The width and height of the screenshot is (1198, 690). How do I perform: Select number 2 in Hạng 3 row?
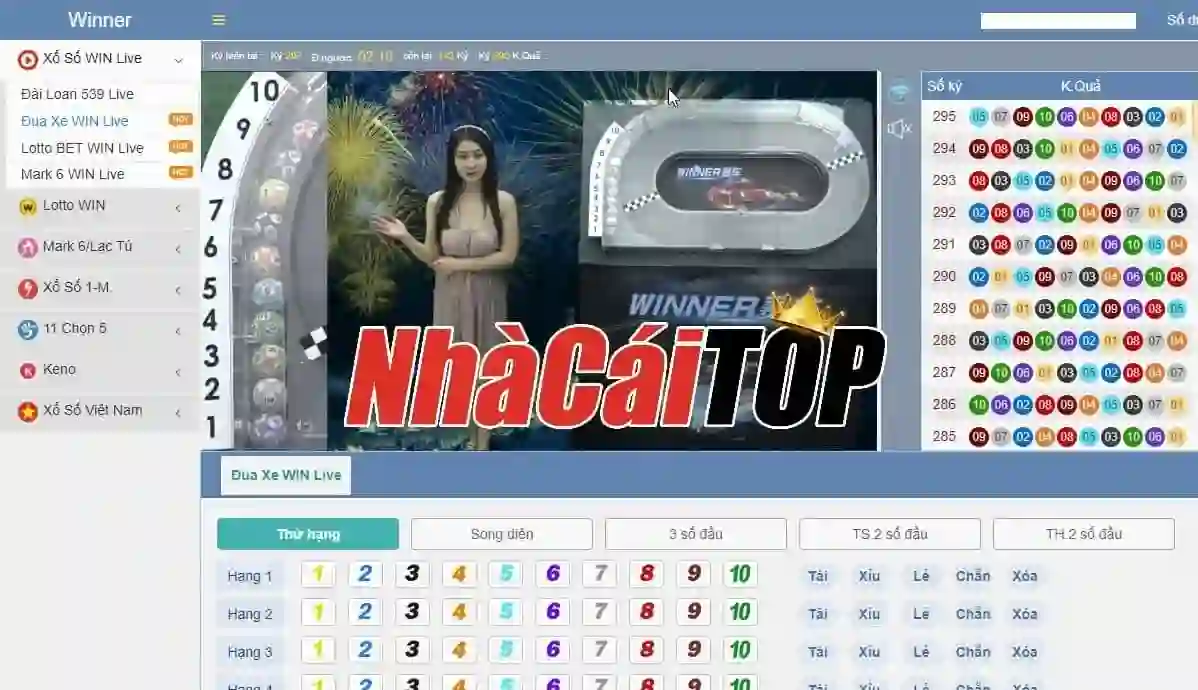[364, 650]
